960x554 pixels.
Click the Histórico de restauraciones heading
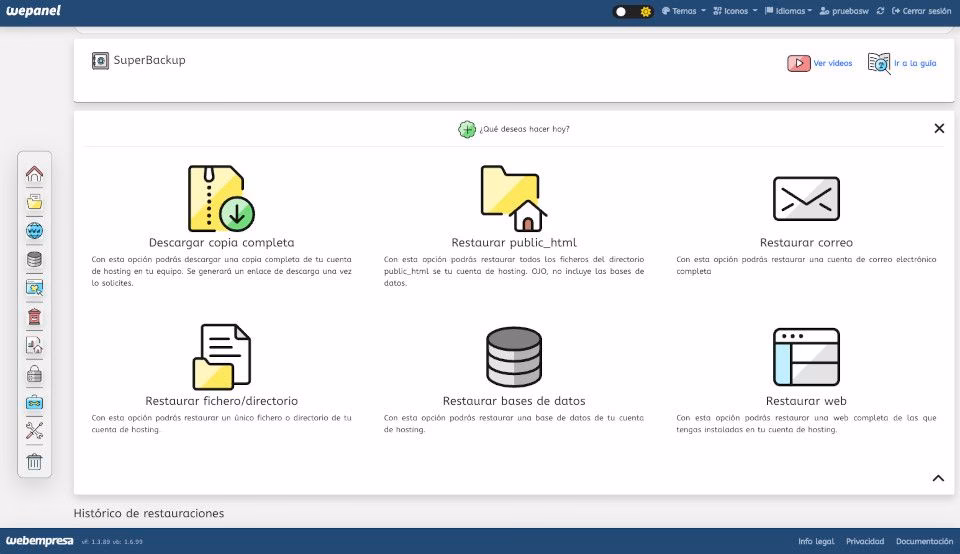point(149,513)
